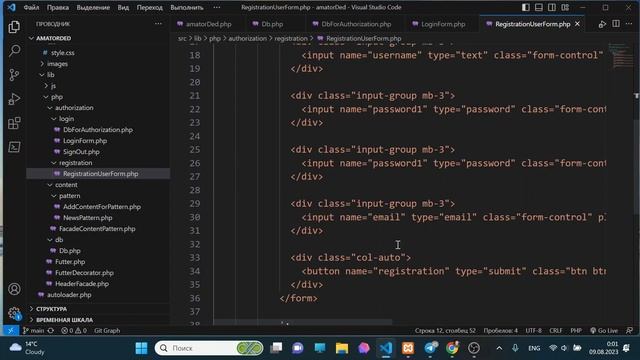Toggle the primary side bar layout icon
Viewport: 640px width, 360px height.
point(526,7)
